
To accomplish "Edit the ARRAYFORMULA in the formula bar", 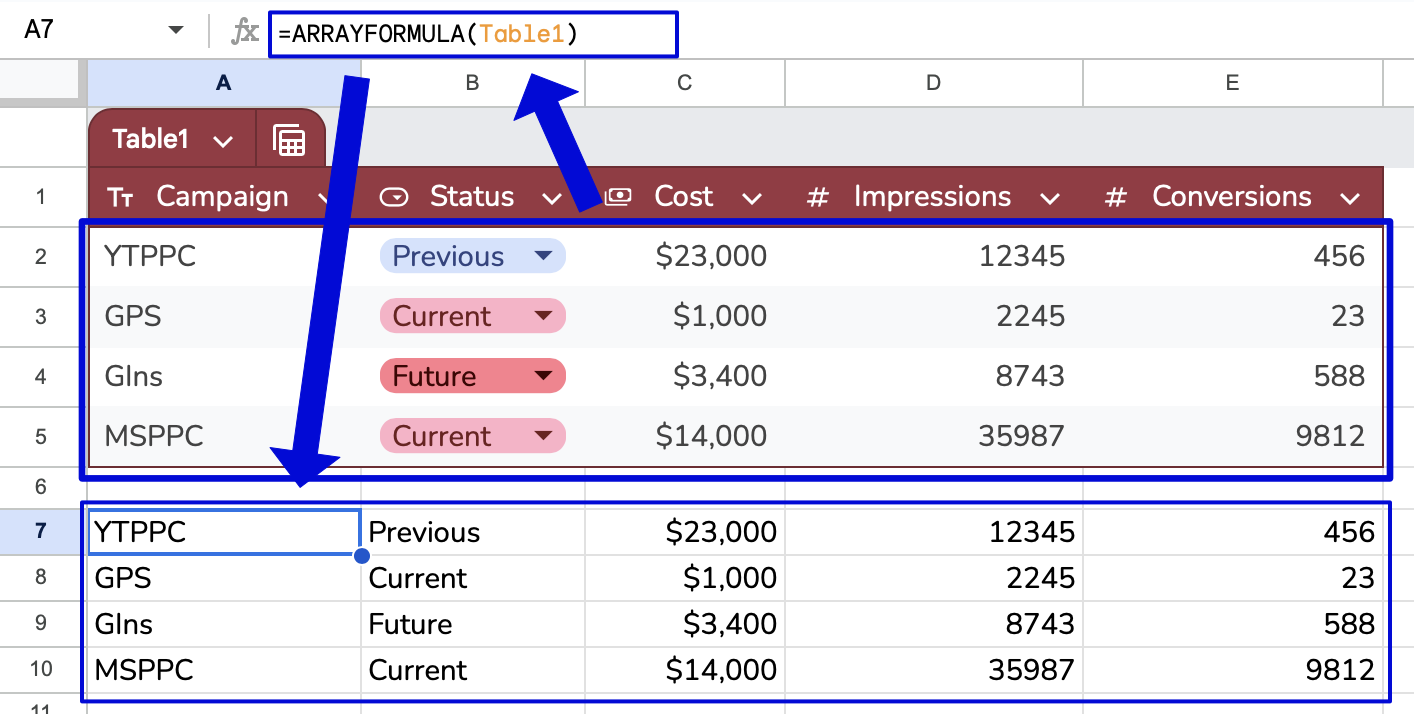I will pyautogui.click(x=430, y=33).
